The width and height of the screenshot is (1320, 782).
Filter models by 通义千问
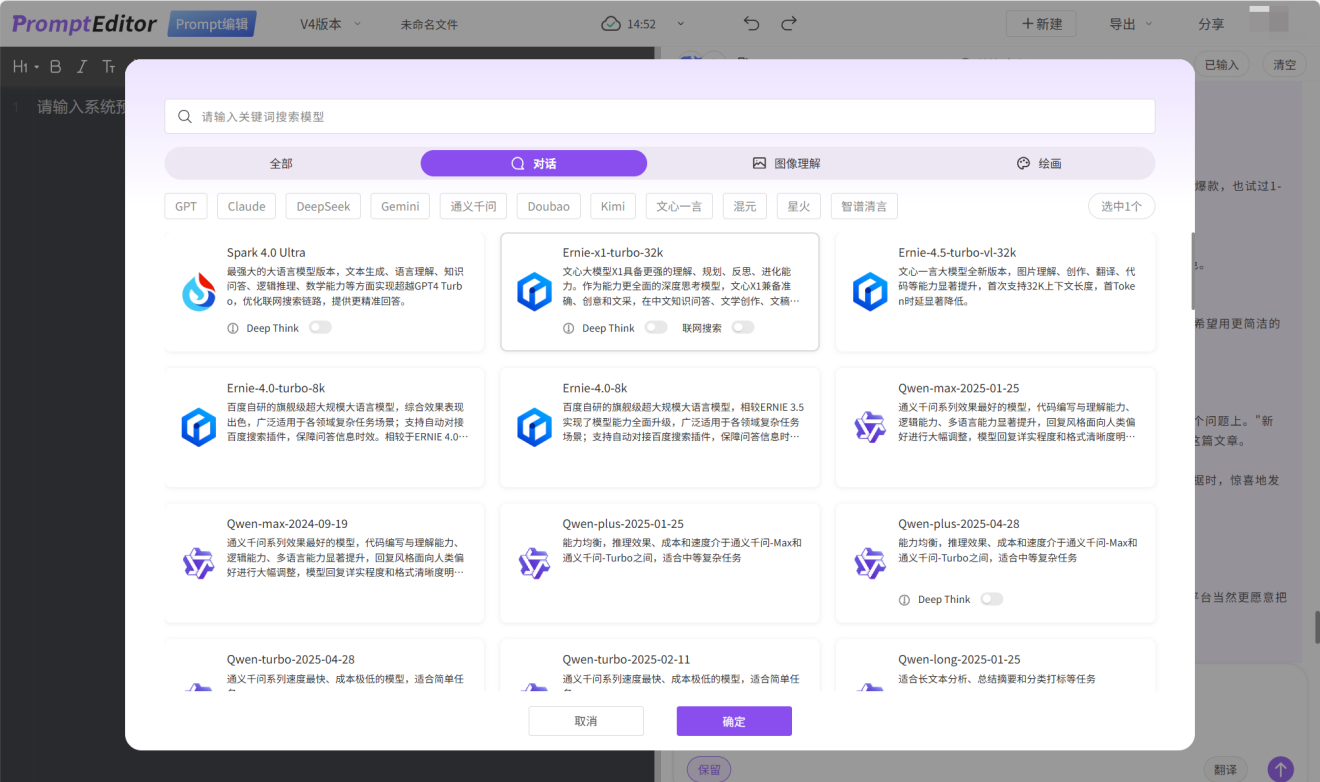tap(473, 206)
